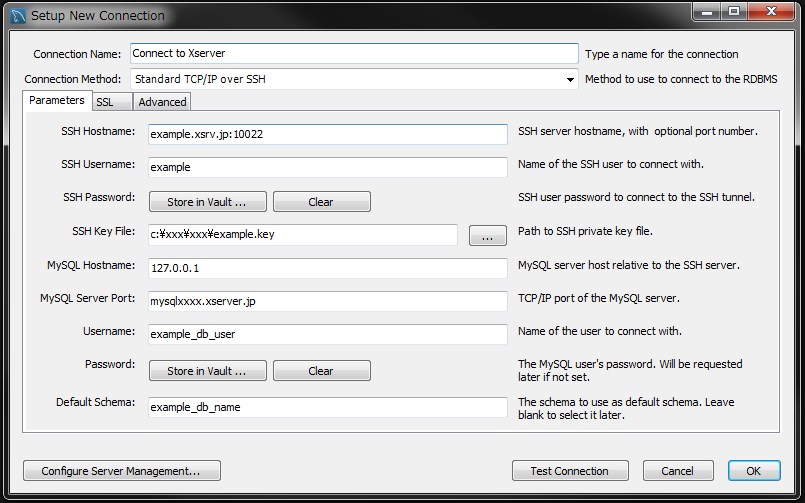Viewport: 805px width, 503px height.
Task: Open the Advanced tab
Action: (x=162, y=102)
